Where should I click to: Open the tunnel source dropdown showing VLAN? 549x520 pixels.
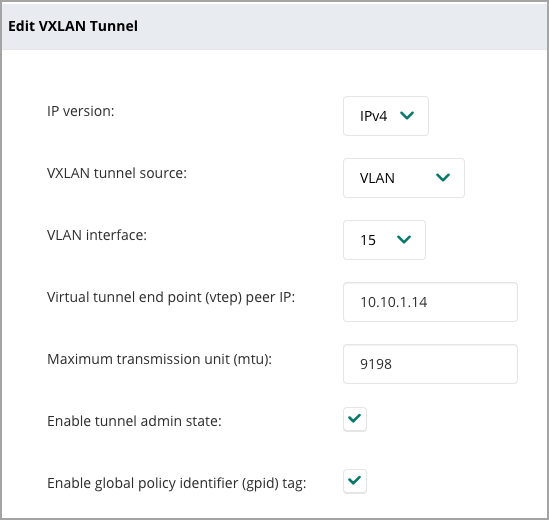404,178
